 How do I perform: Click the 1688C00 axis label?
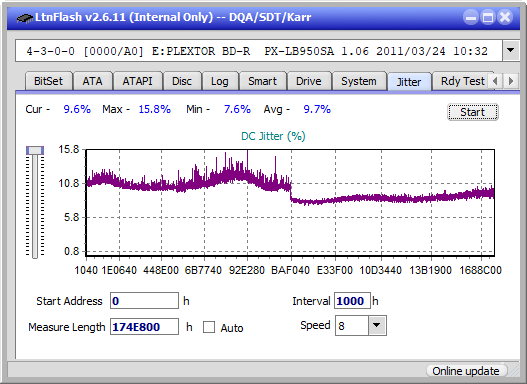click(480, 270)
